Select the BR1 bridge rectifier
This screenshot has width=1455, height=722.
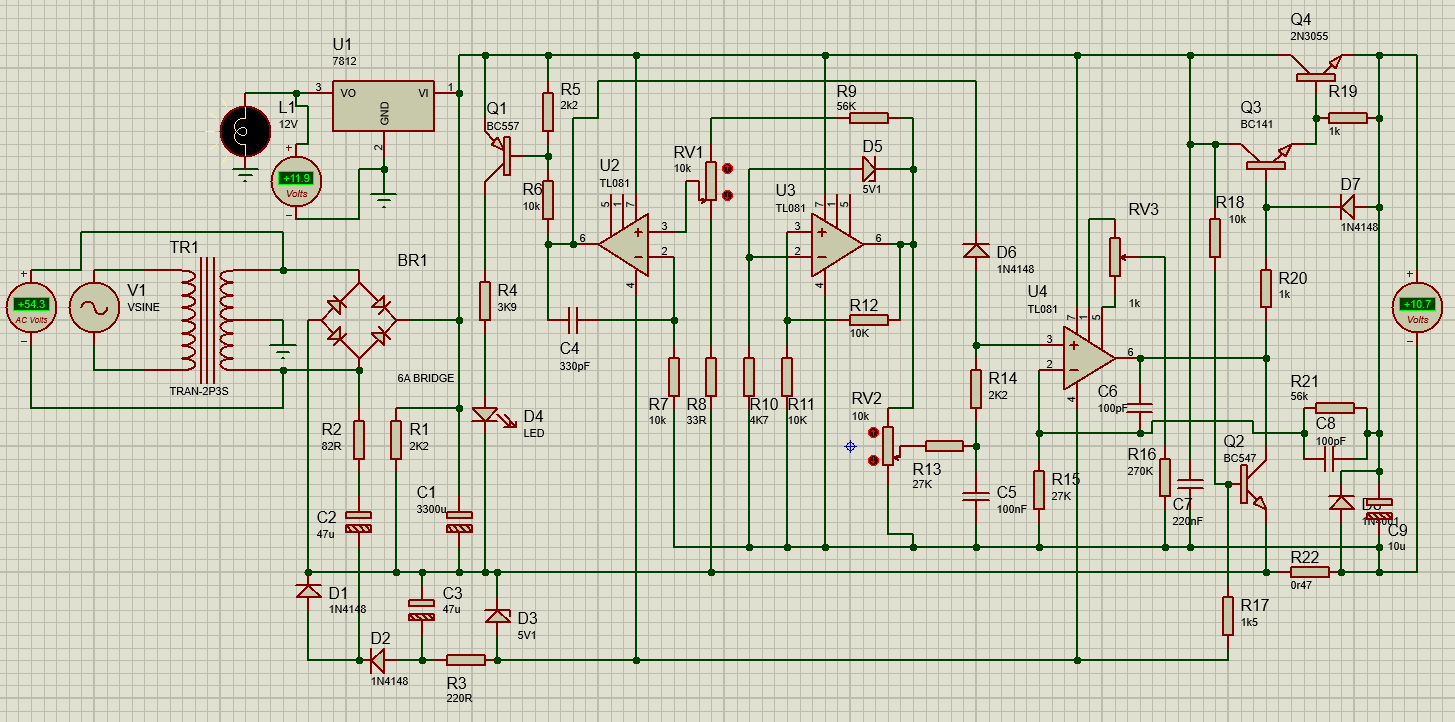pos(360,320)
